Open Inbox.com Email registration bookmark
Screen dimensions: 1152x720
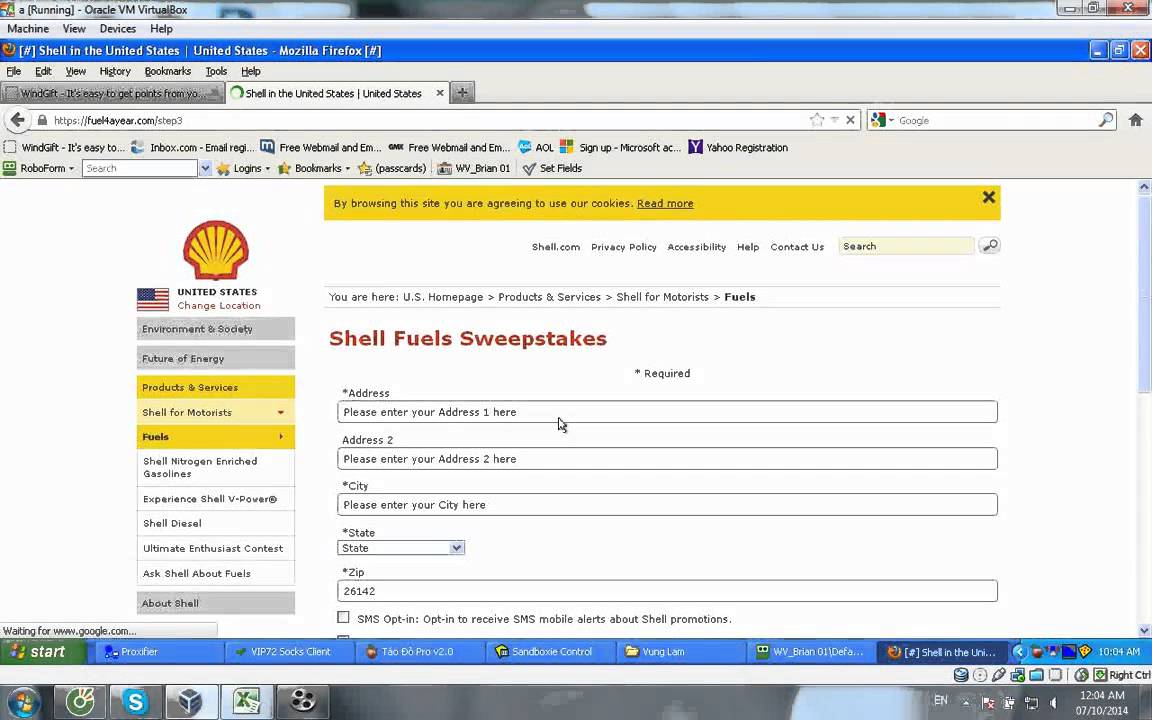pos(192,147)
